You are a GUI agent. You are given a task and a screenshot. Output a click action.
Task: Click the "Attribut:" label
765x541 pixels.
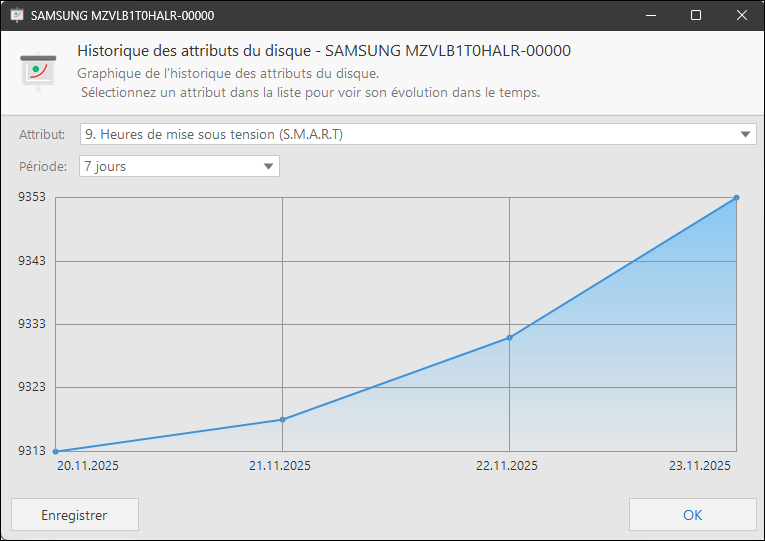pos(42,134)
